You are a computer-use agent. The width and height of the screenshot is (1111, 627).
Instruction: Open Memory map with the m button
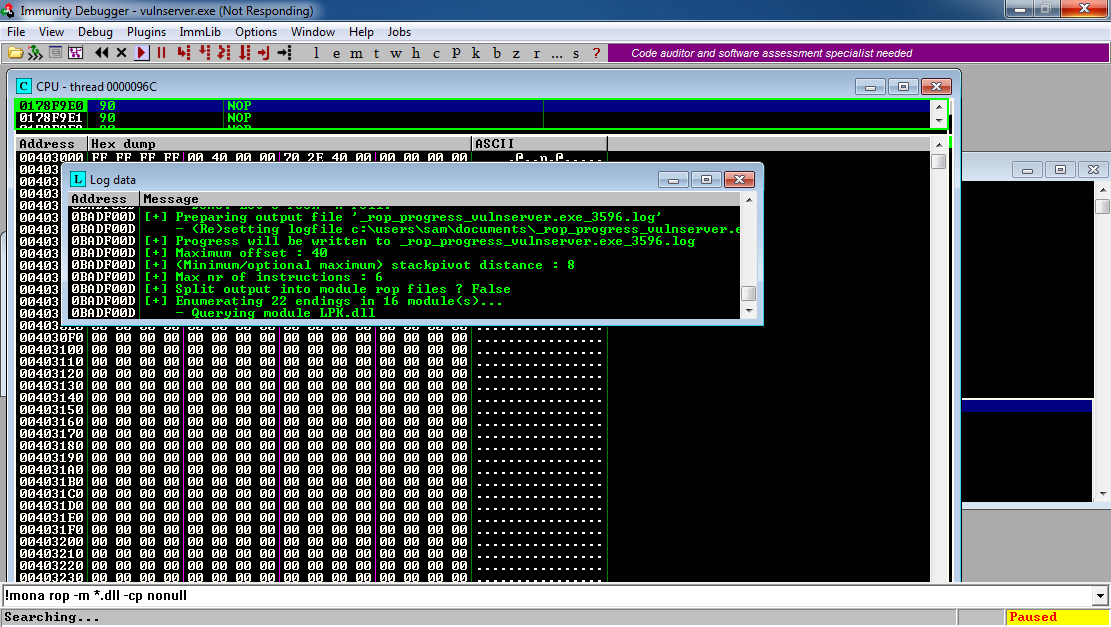point(356,53)
